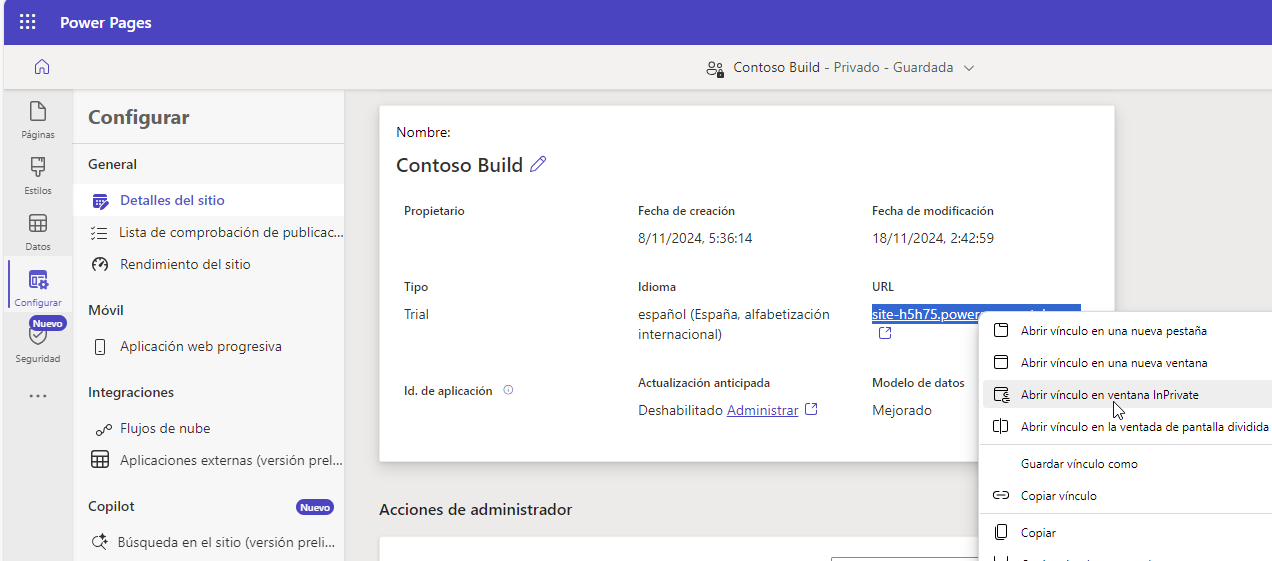Open external icon beside Administrar link
This screenshot has height=561, width=1272.
812,409
